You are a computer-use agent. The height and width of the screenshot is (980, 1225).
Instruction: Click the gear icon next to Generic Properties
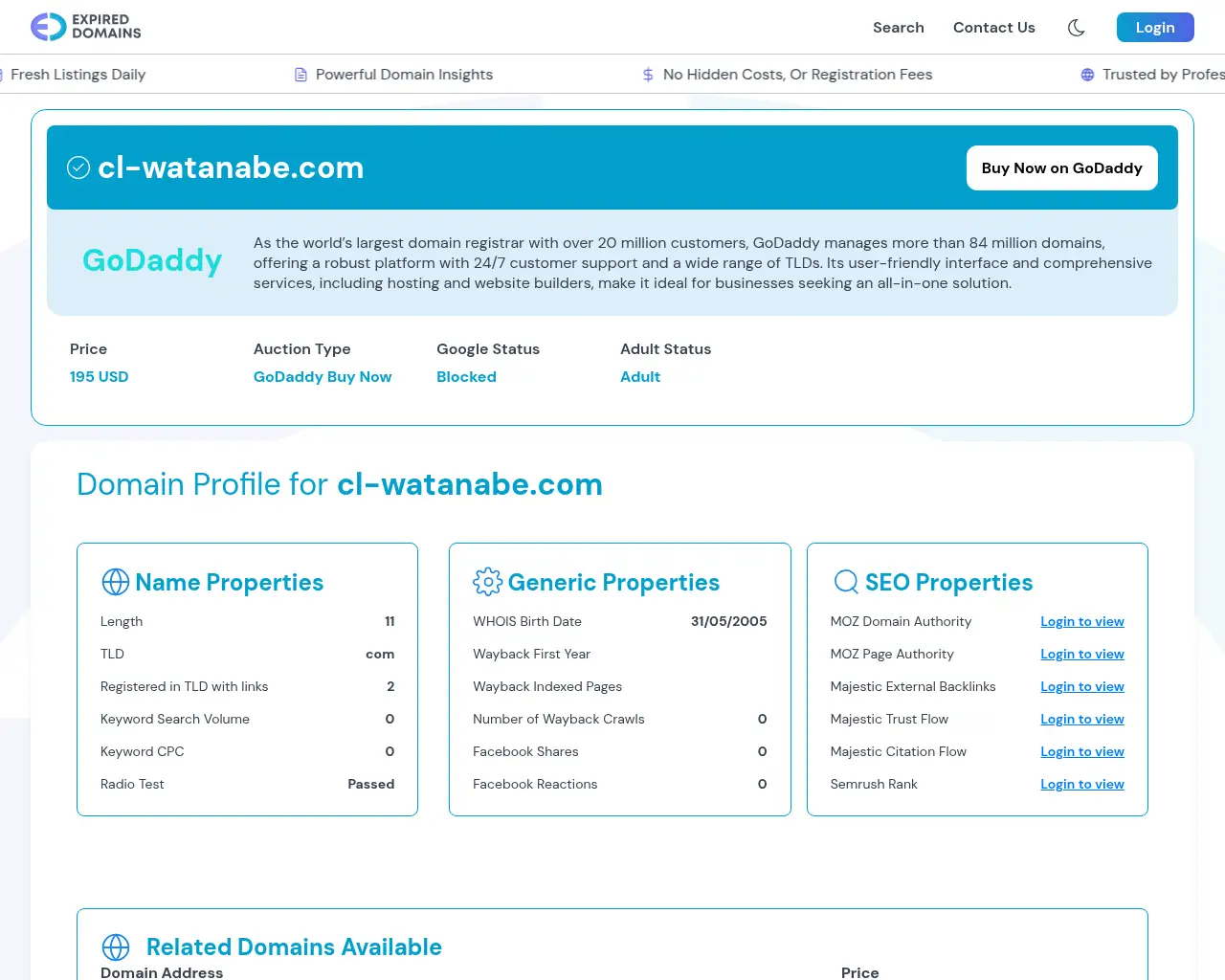tap(487, 582)
